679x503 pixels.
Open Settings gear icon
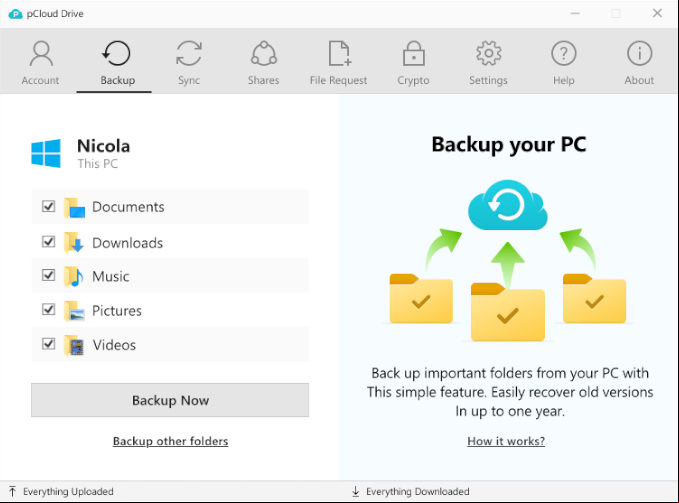click(x=488, y=54)
